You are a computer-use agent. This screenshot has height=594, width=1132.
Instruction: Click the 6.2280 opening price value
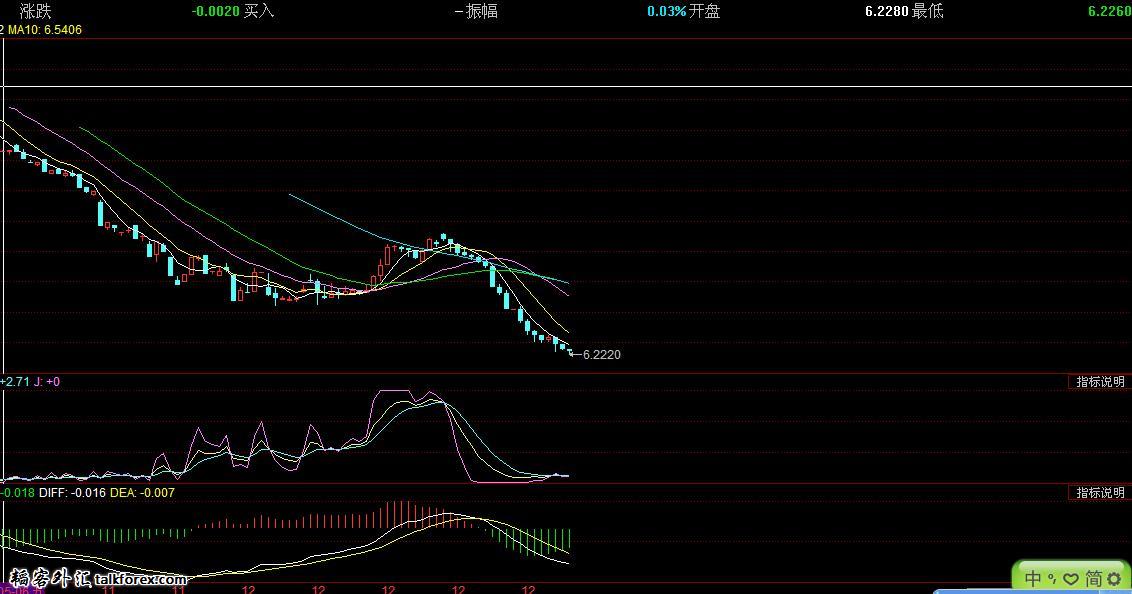tap(887, 11)
